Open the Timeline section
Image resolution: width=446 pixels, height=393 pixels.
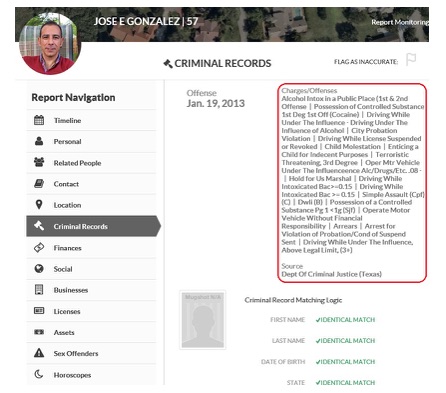click(91, 120)
